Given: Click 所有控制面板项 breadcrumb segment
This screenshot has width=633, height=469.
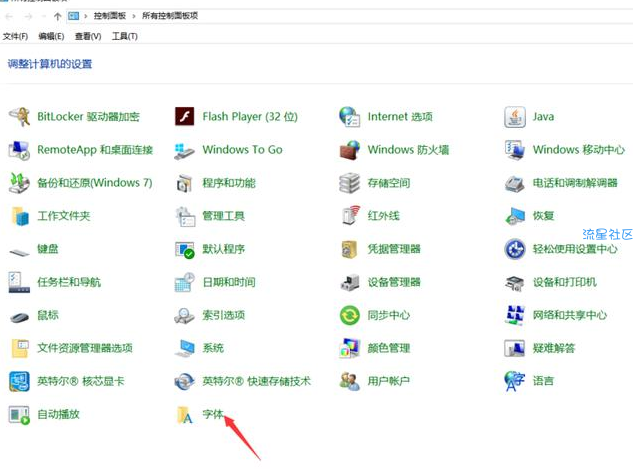Looking at the screenshot, I should click(170, 16).
